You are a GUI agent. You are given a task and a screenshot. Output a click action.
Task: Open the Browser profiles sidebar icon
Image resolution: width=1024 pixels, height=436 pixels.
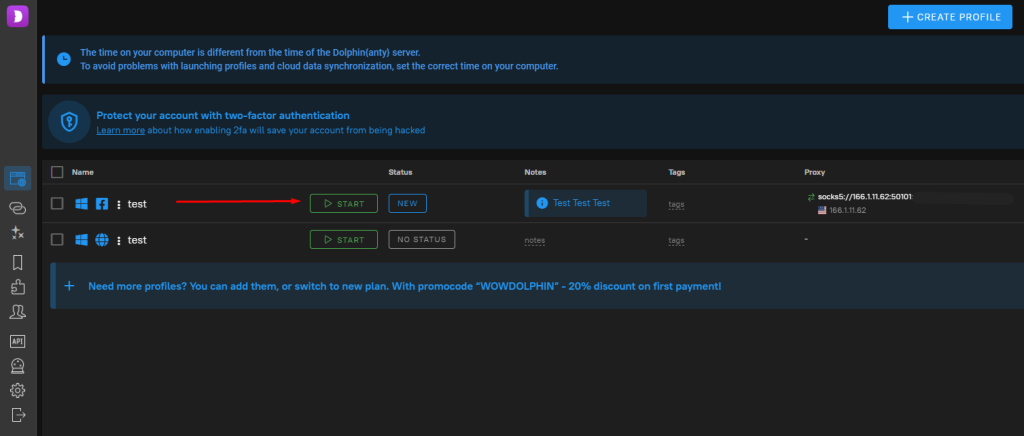coord(18,178)
